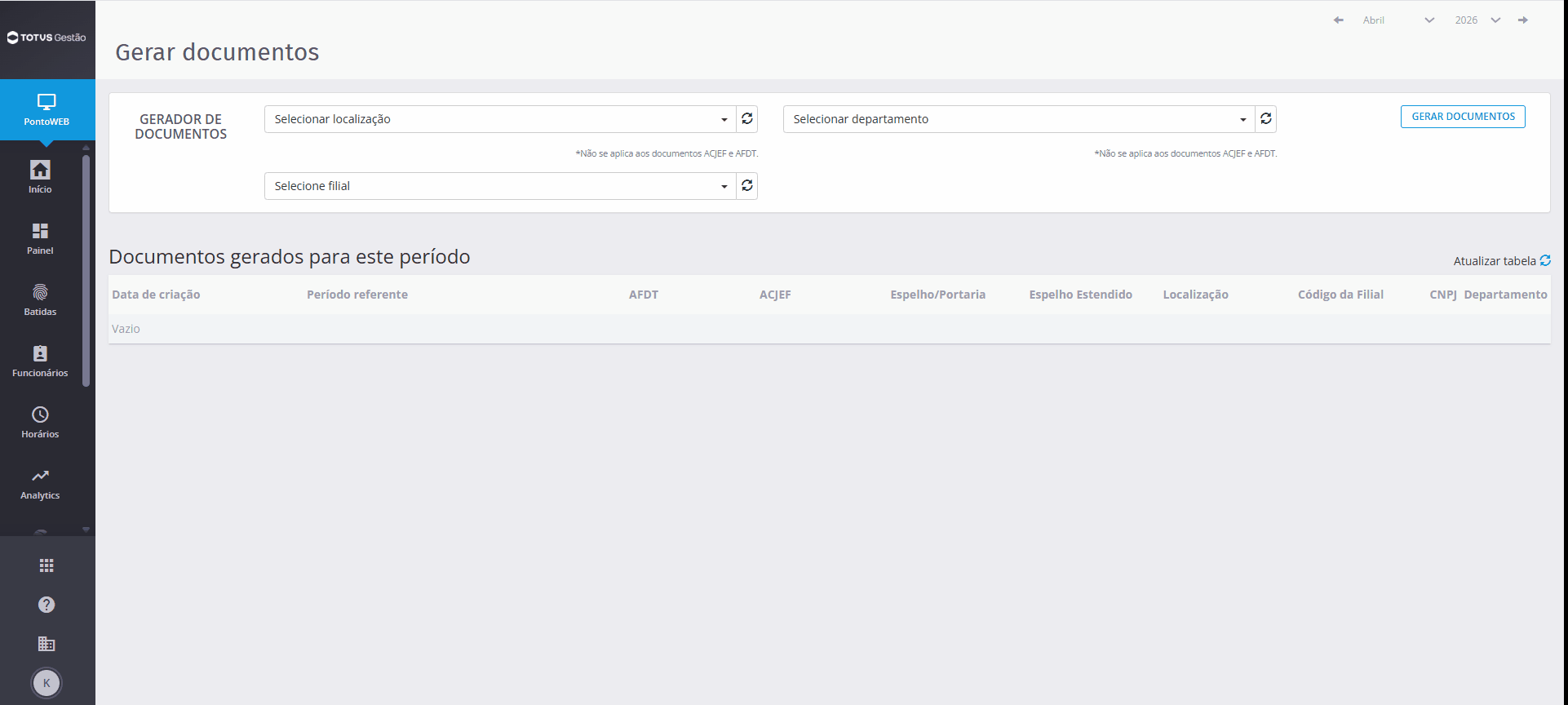Refresh the departamento list

[x=1266, y=119]
